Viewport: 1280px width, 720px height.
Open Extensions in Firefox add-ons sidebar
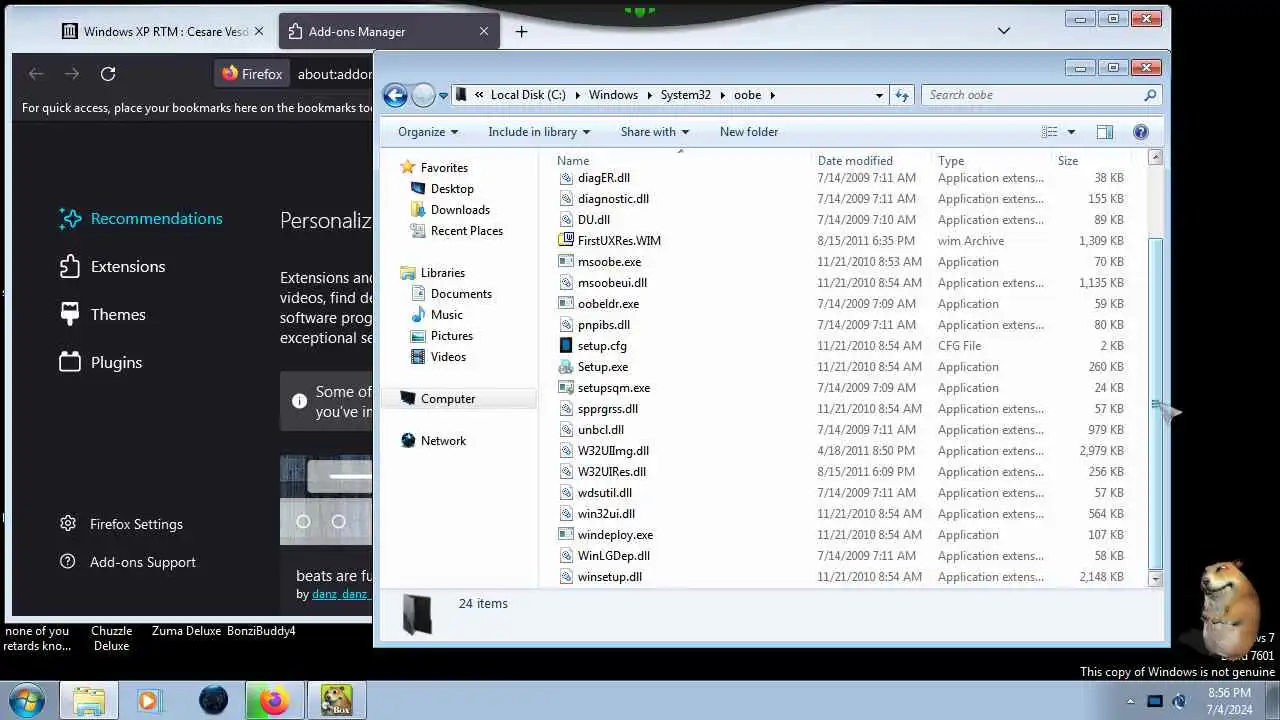click(112, 267)
